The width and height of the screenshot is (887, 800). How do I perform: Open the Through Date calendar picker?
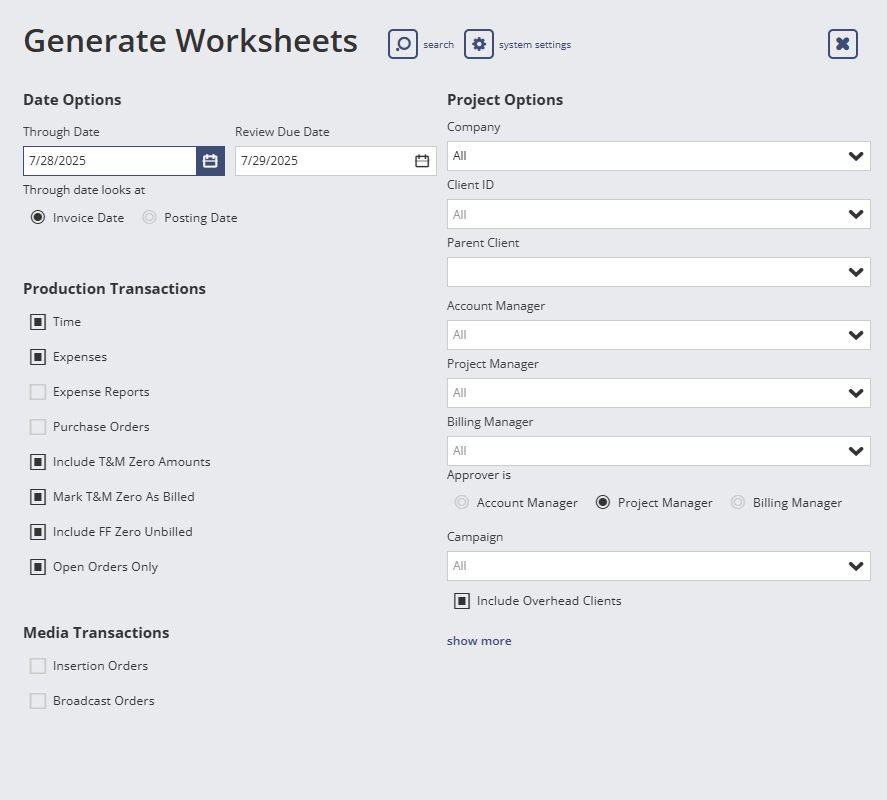(207, 160)
